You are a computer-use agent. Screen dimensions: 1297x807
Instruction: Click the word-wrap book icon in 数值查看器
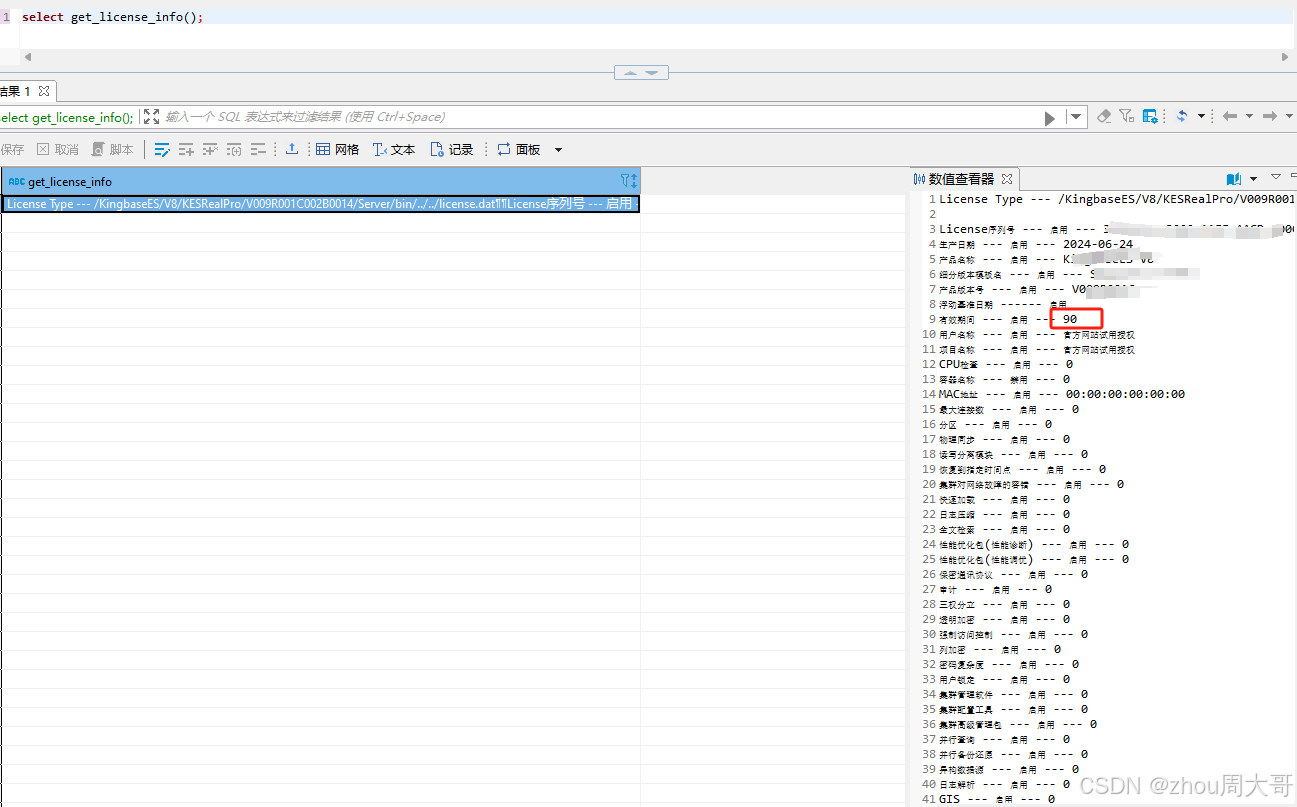[x=1232, y=178]
